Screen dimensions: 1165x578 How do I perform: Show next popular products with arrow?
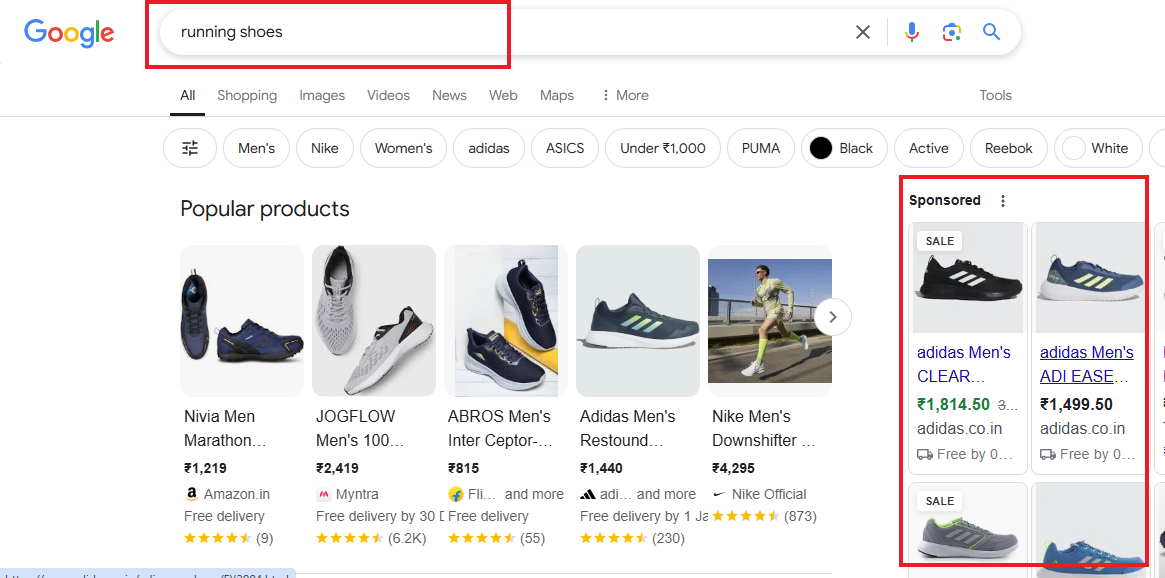[833, 317]
